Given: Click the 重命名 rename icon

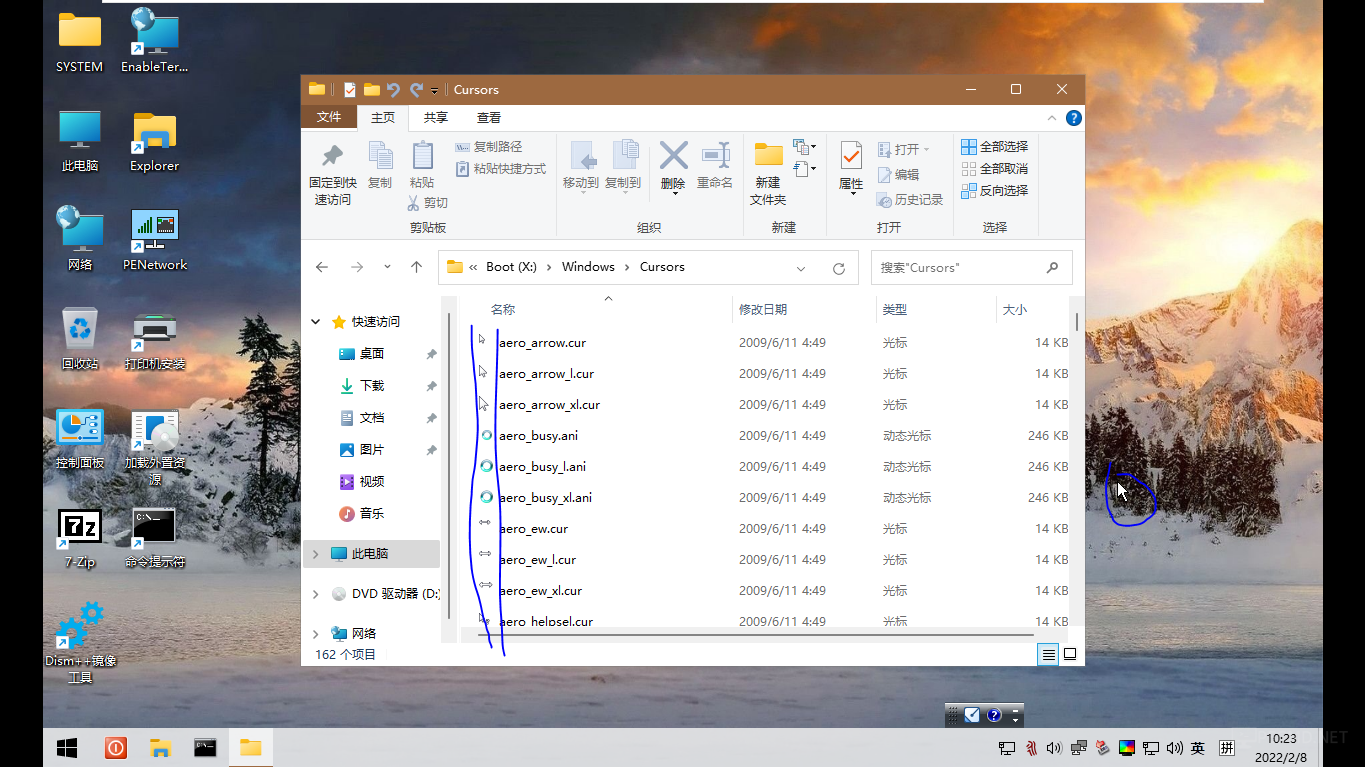Looking at the screenshot, I should click(716, 155).
